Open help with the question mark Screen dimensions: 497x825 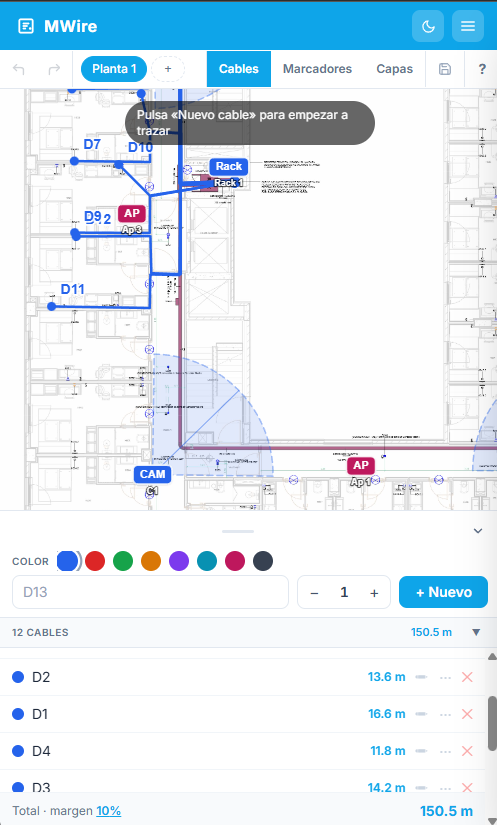click(x=482, y=69)
